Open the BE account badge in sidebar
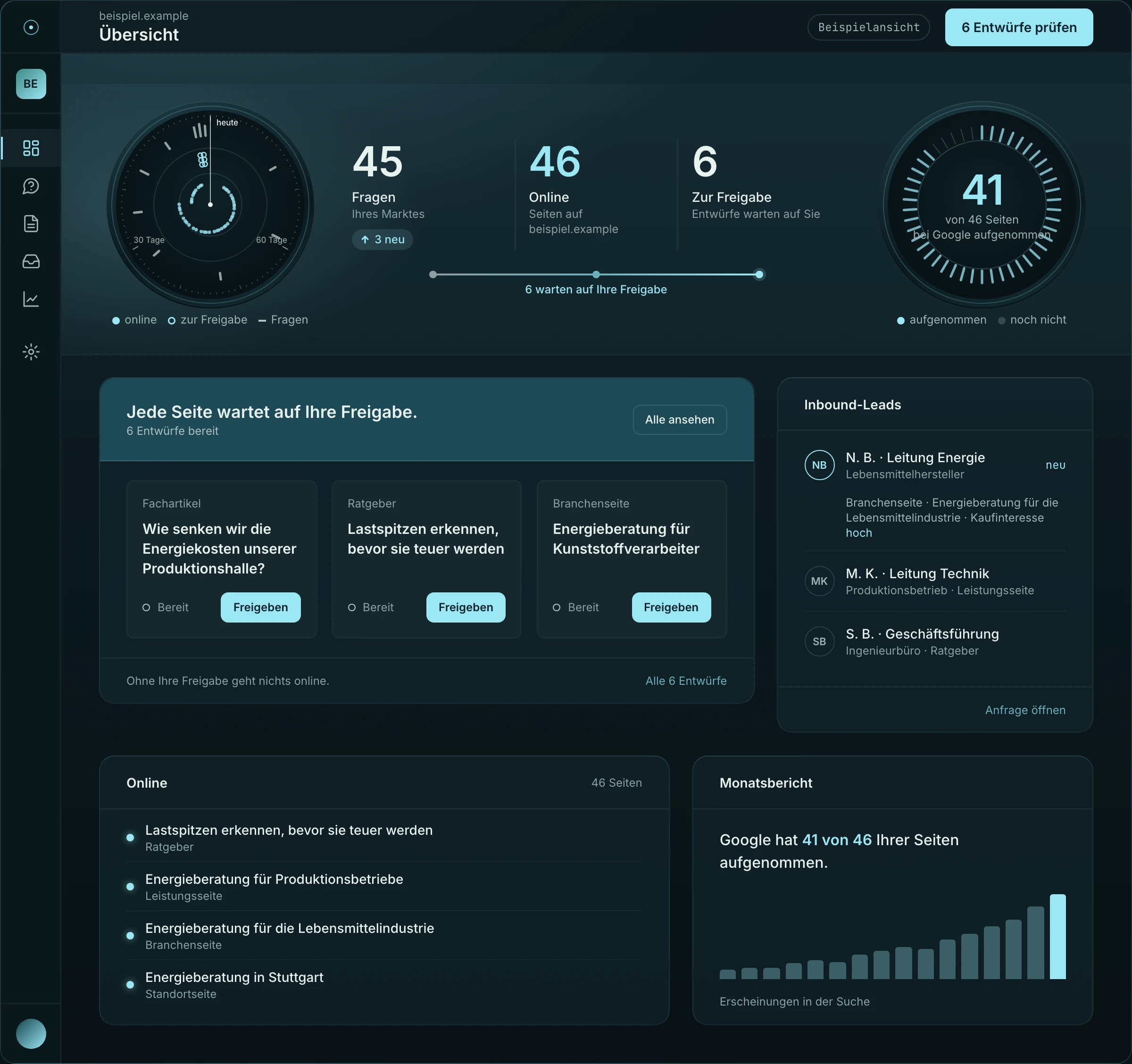 (x=31, y=83)
